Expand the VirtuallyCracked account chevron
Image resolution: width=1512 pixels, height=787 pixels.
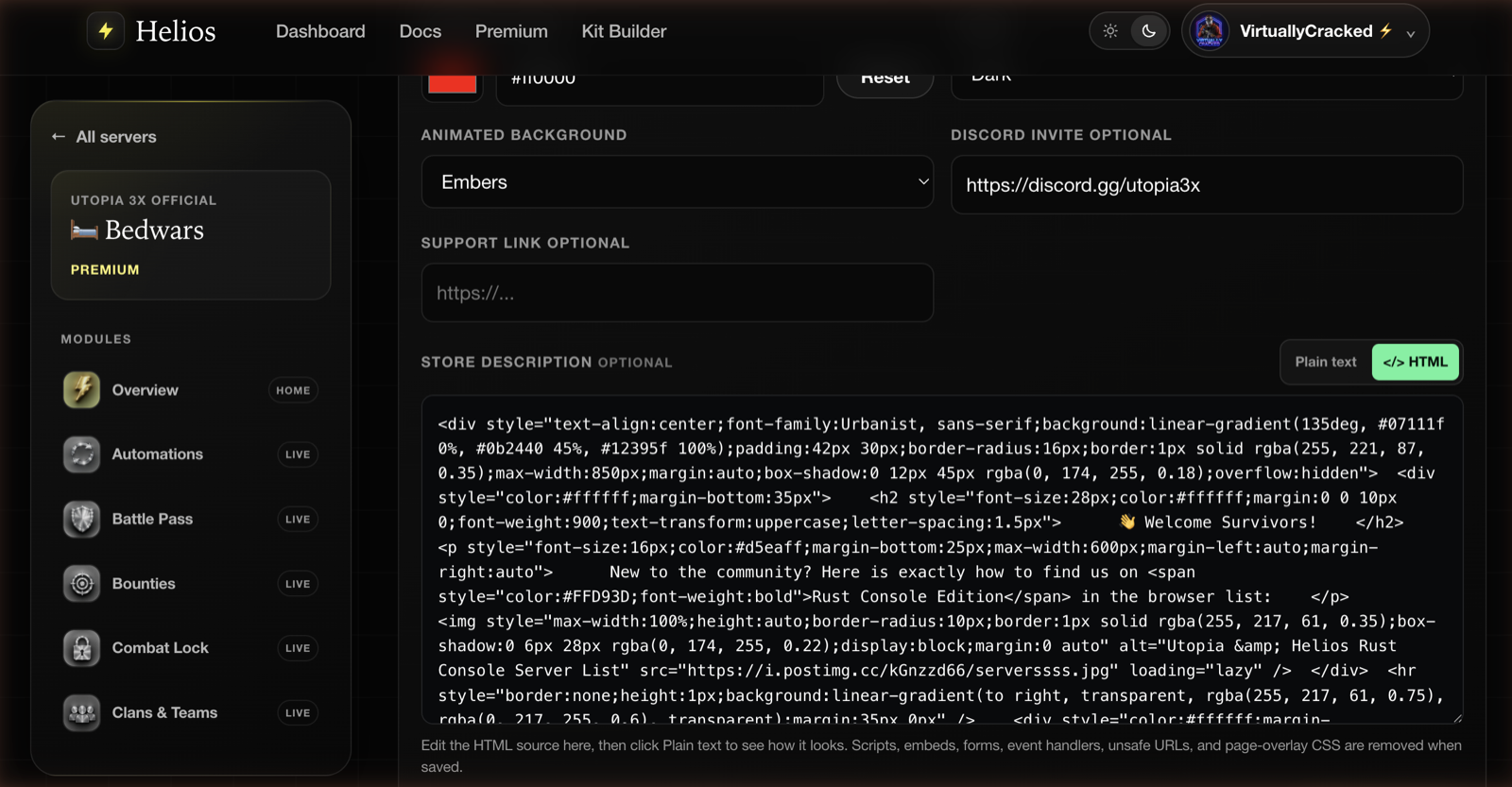point(1410,34)
